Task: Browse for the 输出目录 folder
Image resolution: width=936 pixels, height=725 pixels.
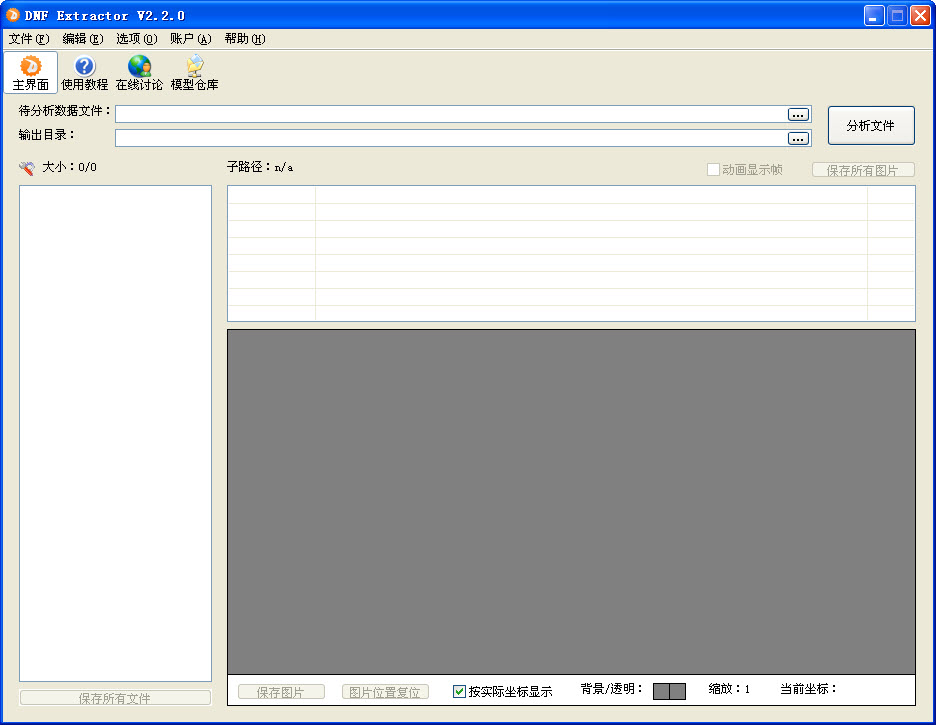Action: point(798,138)
